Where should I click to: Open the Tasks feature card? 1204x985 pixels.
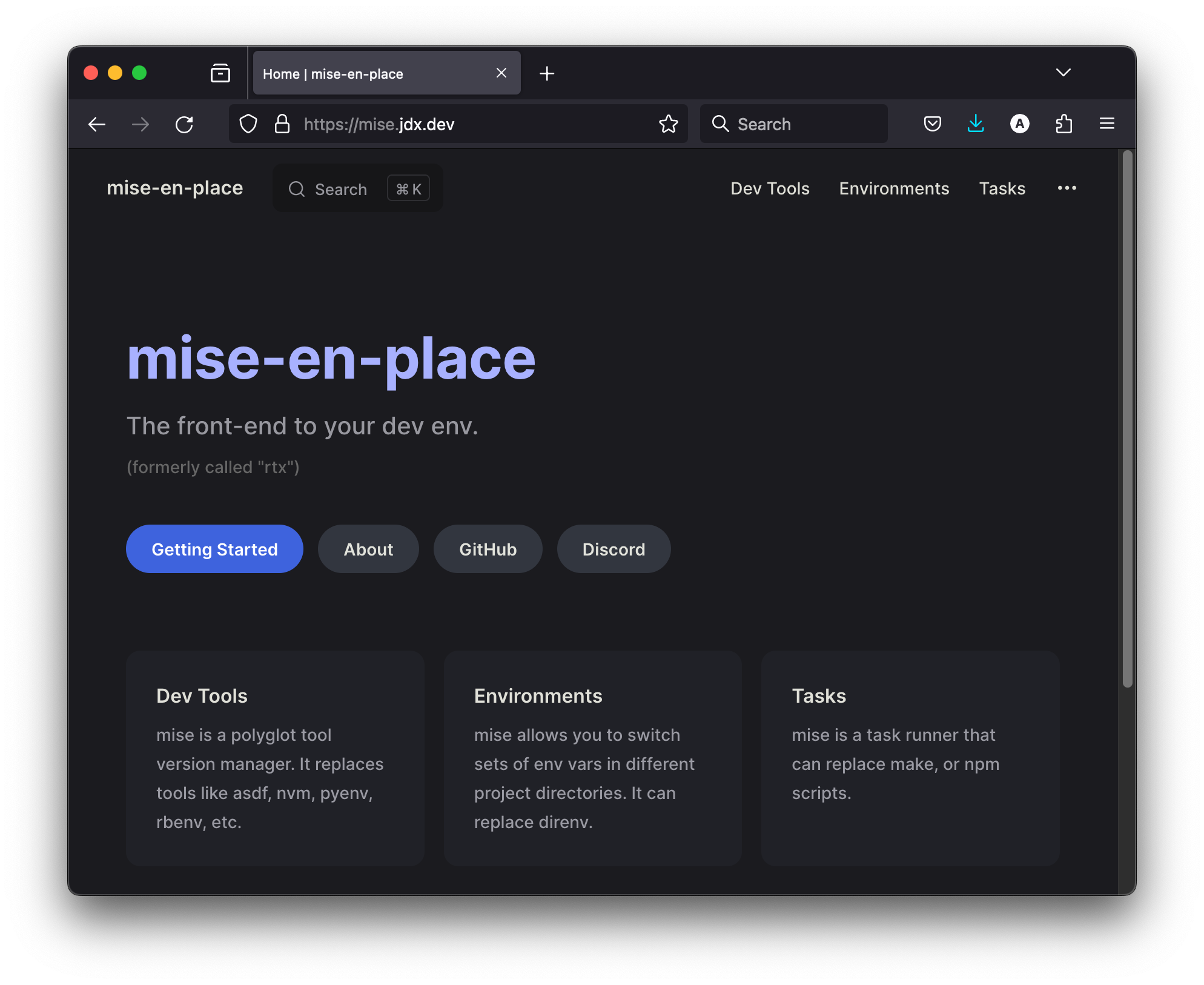[910, 758]
